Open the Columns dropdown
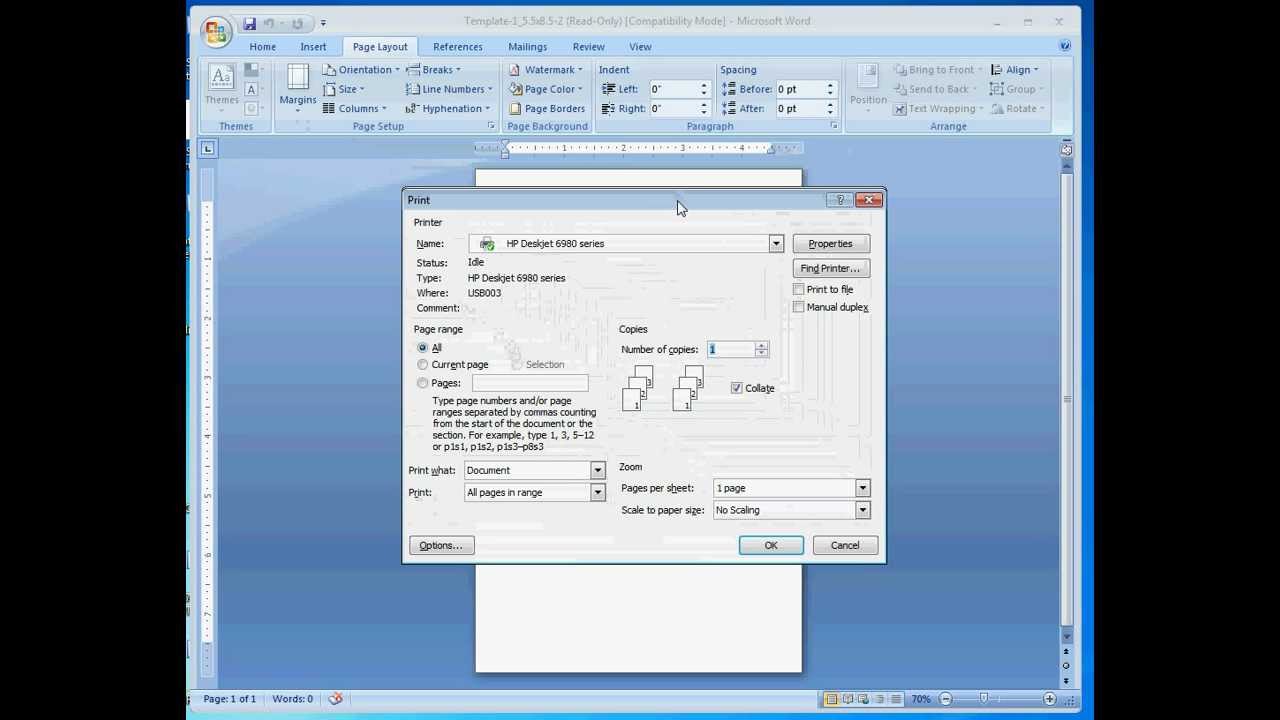The width and height of the screenshot is (1280, 720). [x=355, y=108]
